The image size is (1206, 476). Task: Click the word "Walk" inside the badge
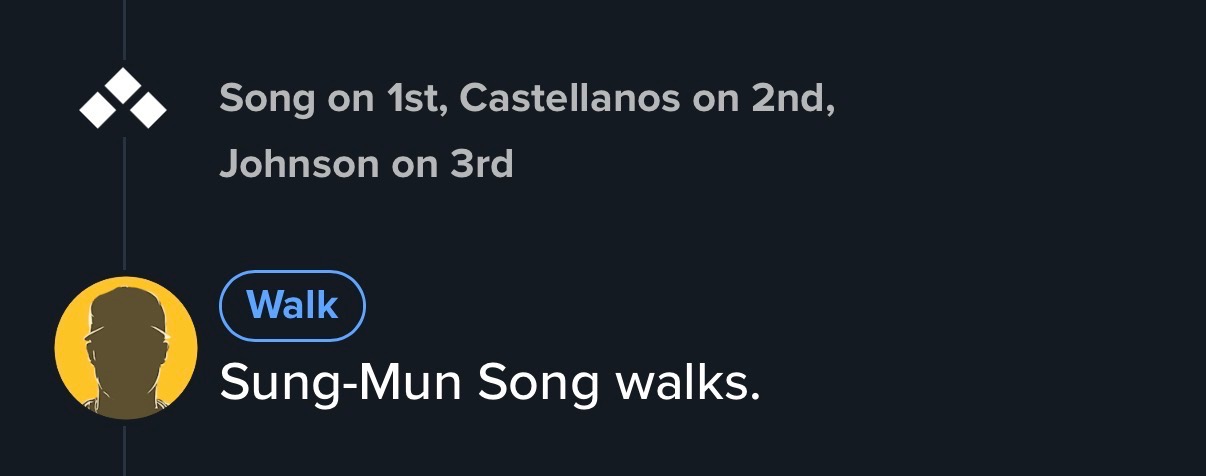point(292,306)
